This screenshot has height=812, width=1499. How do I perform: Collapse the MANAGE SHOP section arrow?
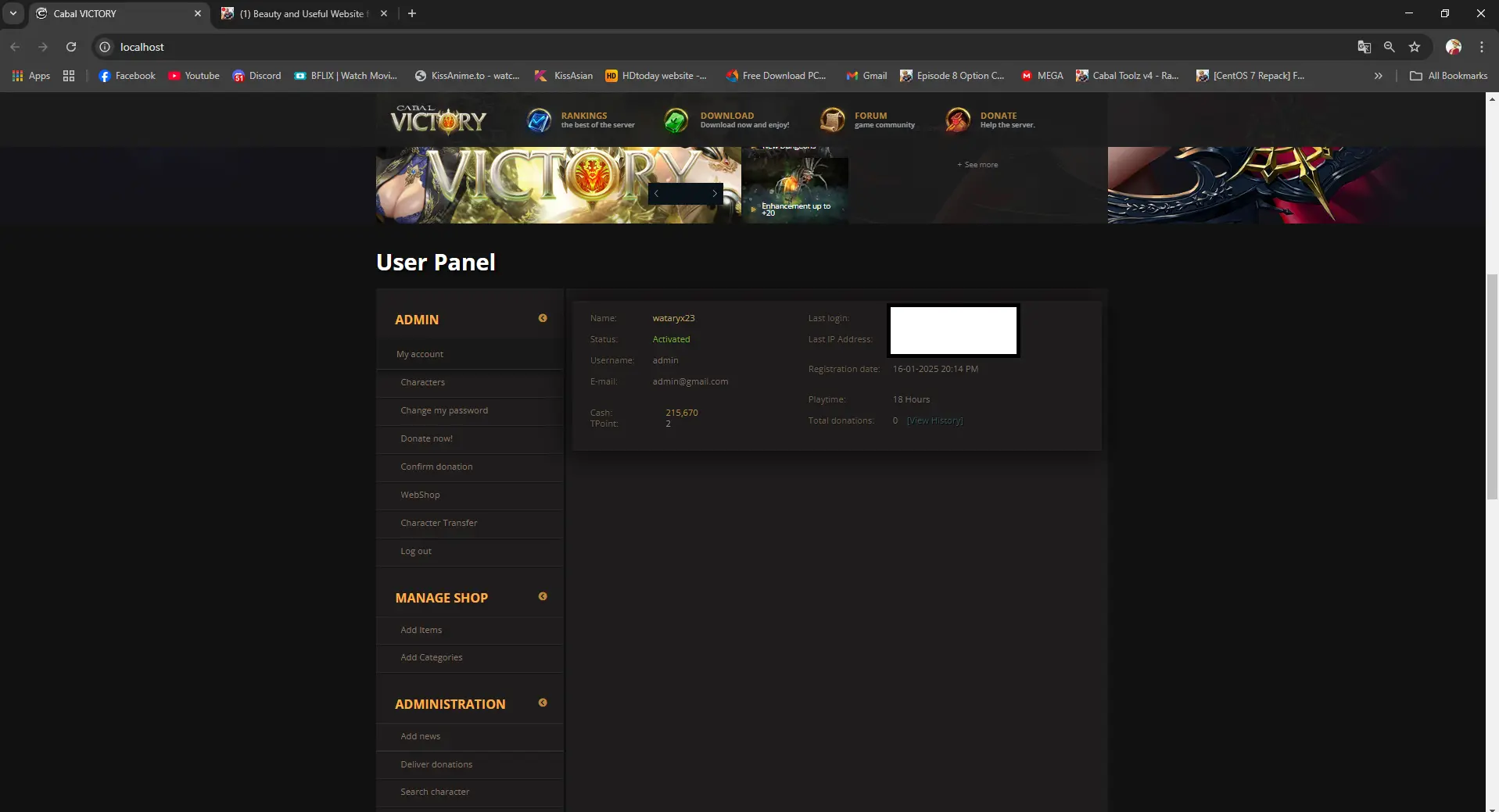tap(543, 596)
